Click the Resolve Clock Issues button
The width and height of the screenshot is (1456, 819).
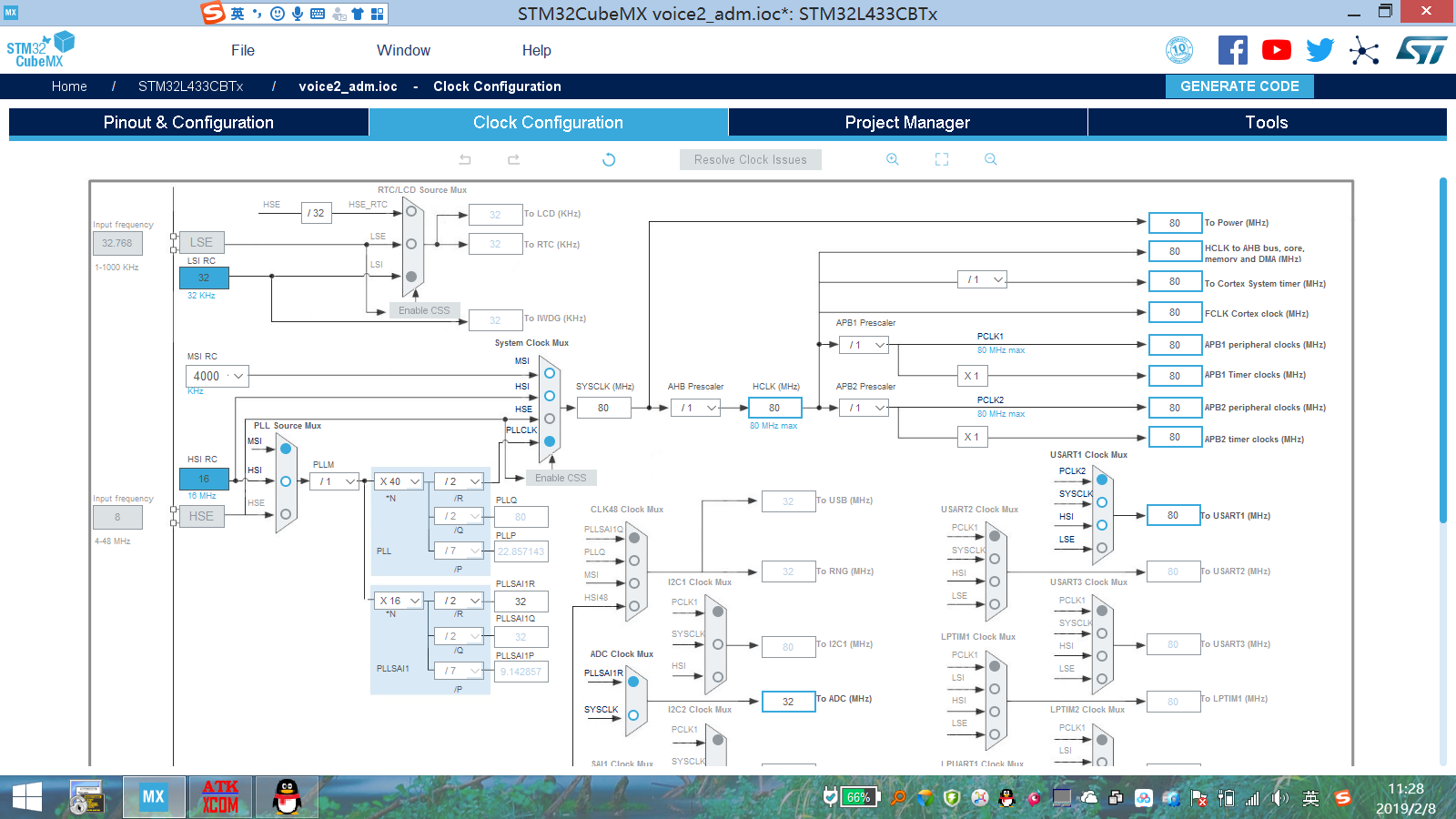(x=751, y=159)
